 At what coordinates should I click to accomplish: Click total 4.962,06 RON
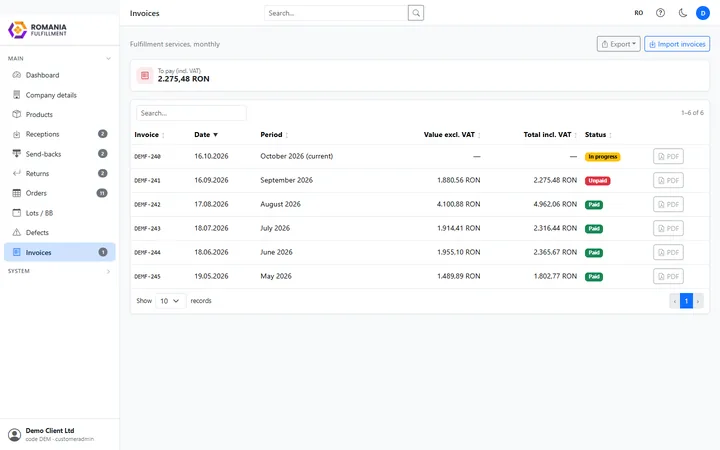(x=555, y=204)
